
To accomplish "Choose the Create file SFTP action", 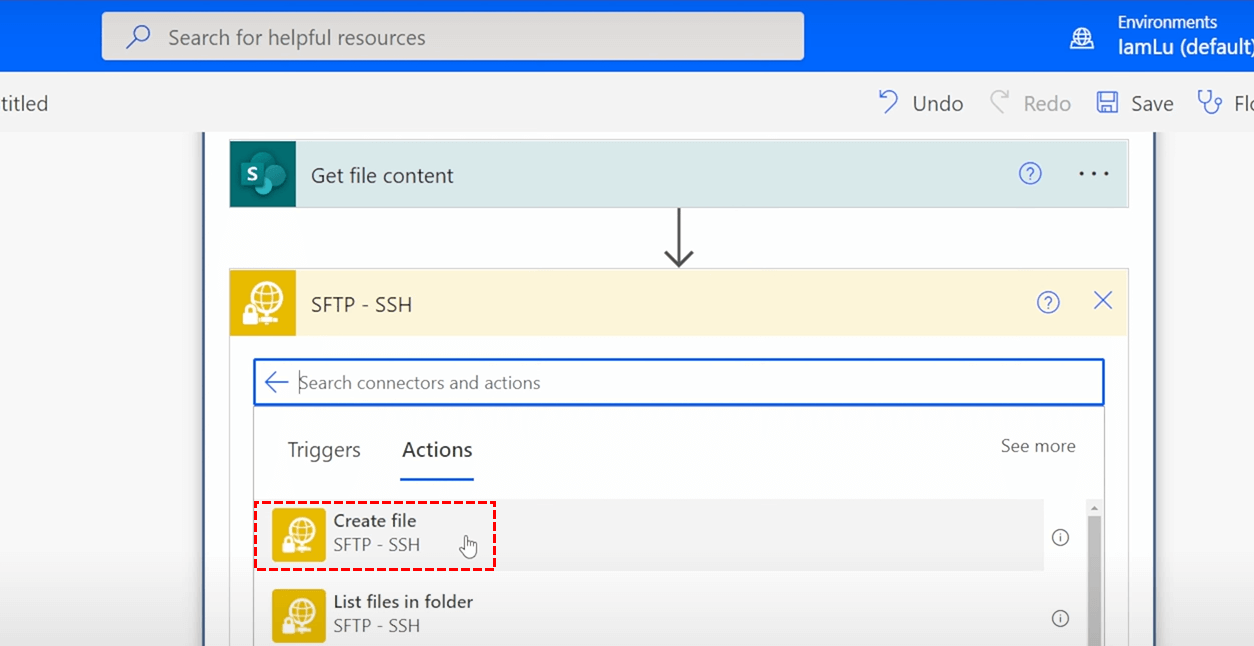I will [375, 533].
